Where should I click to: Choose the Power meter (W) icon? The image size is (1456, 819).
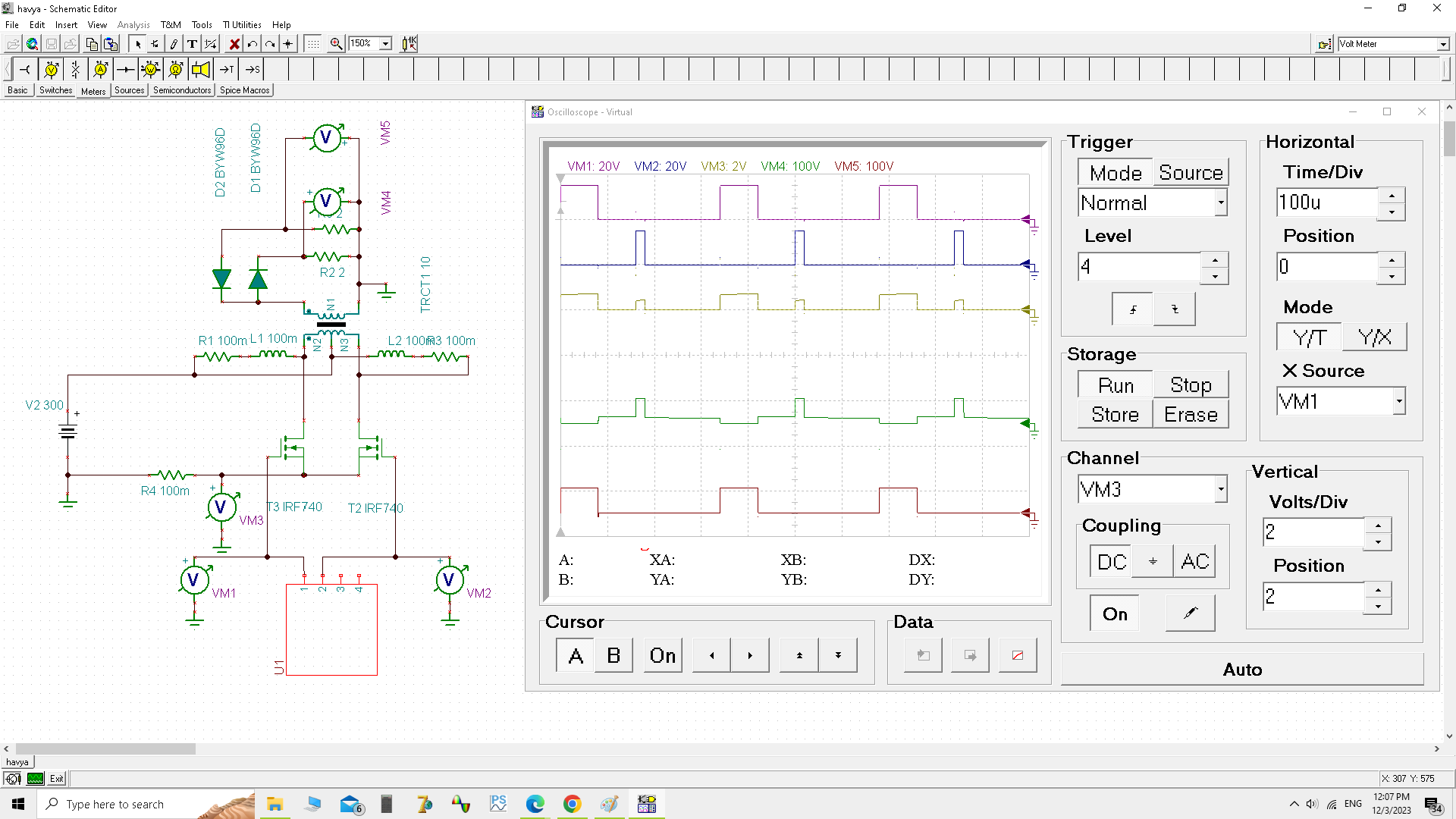(x=151, y=69)
